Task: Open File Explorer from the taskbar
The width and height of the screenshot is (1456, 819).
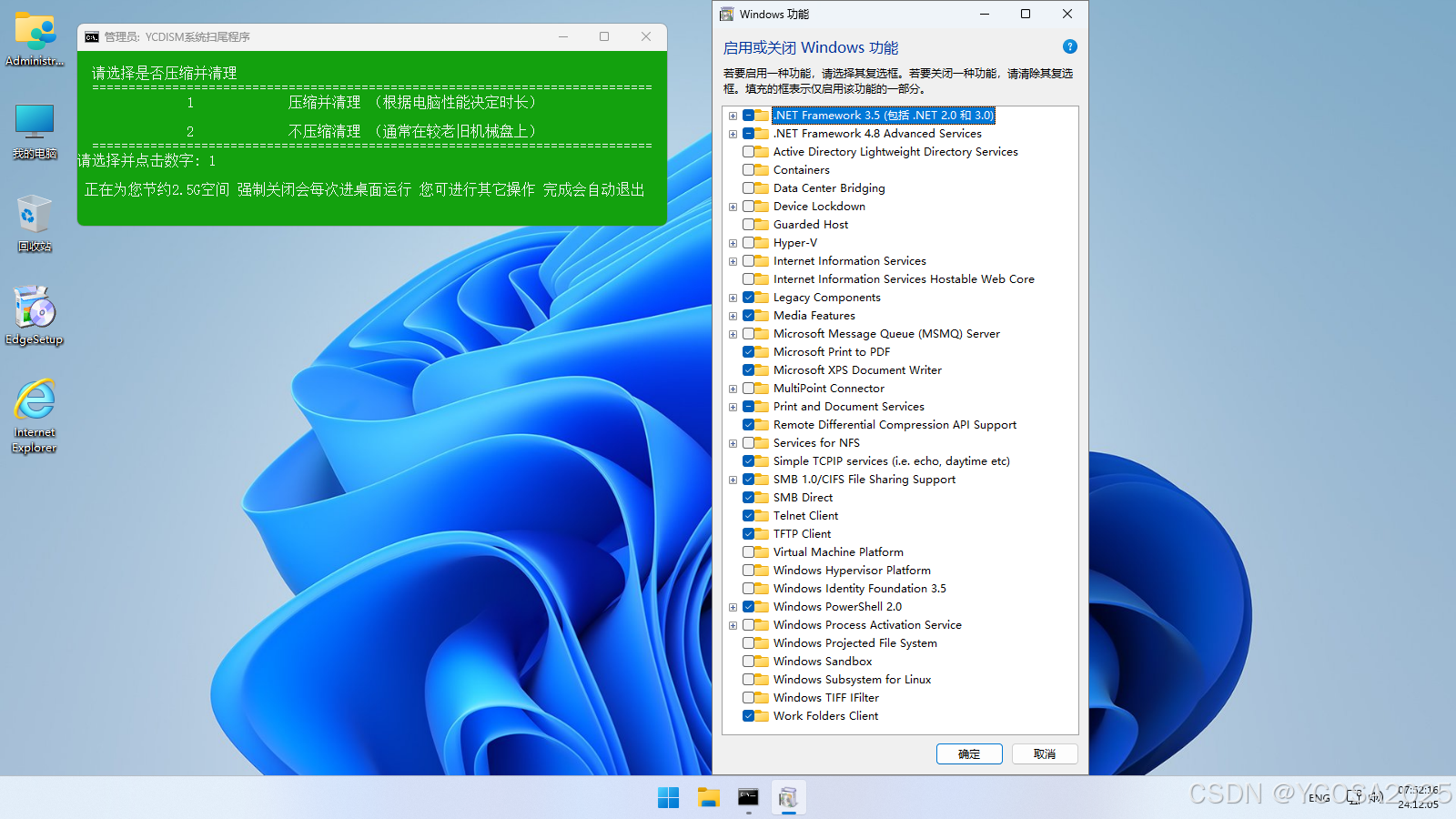Action: pyautogui.click(x=708, y=797)
